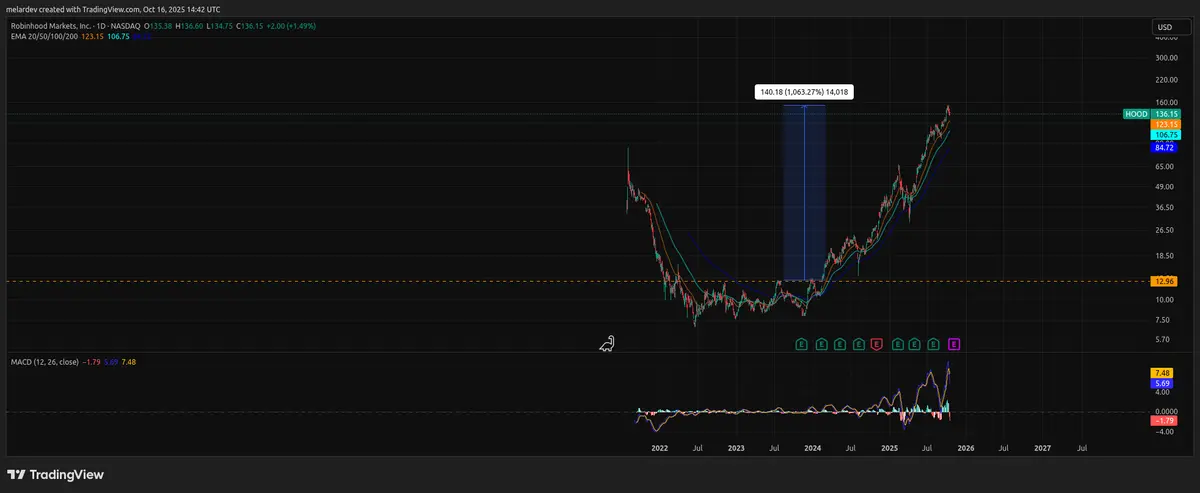Click the 0.0000 MACD scale label
The width and height of the screenshot is (1200, 493).
[x=1165, y=411]
